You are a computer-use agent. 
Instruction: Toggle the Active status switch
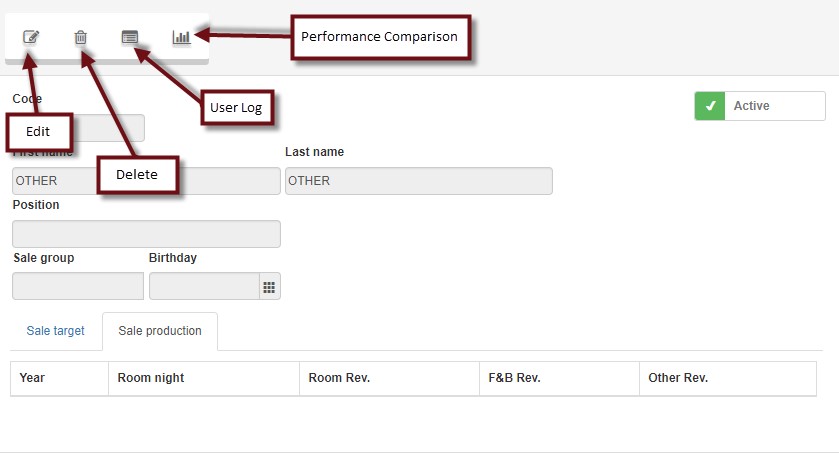(760, 106)
